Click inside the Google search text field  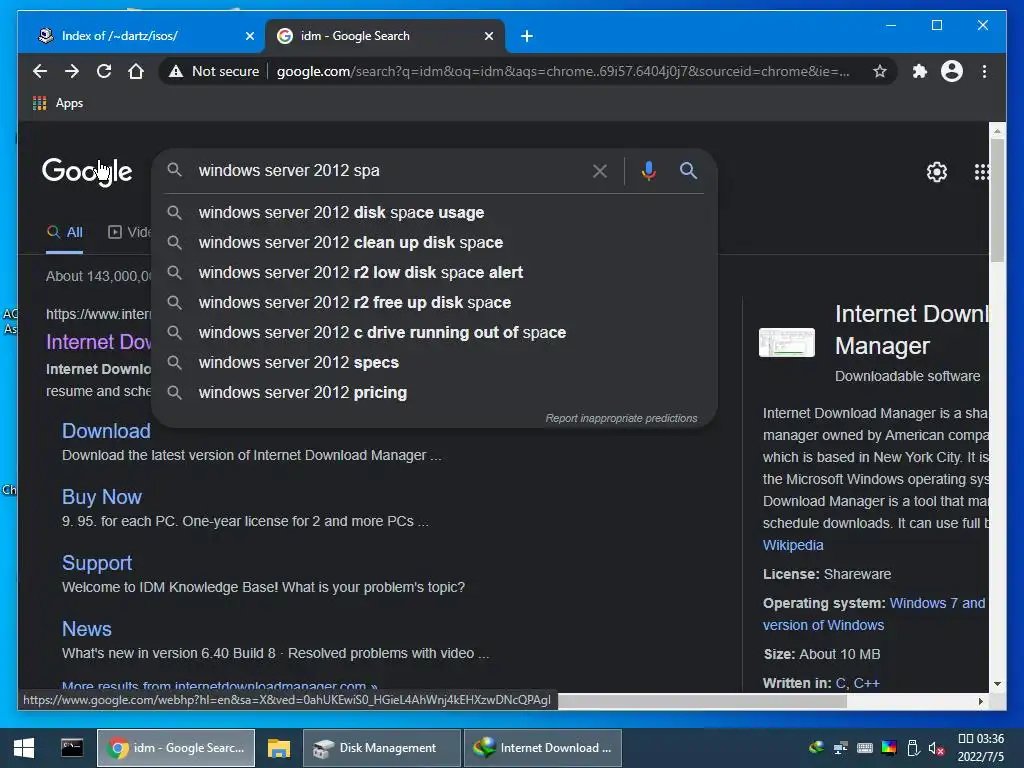point(390,170)
